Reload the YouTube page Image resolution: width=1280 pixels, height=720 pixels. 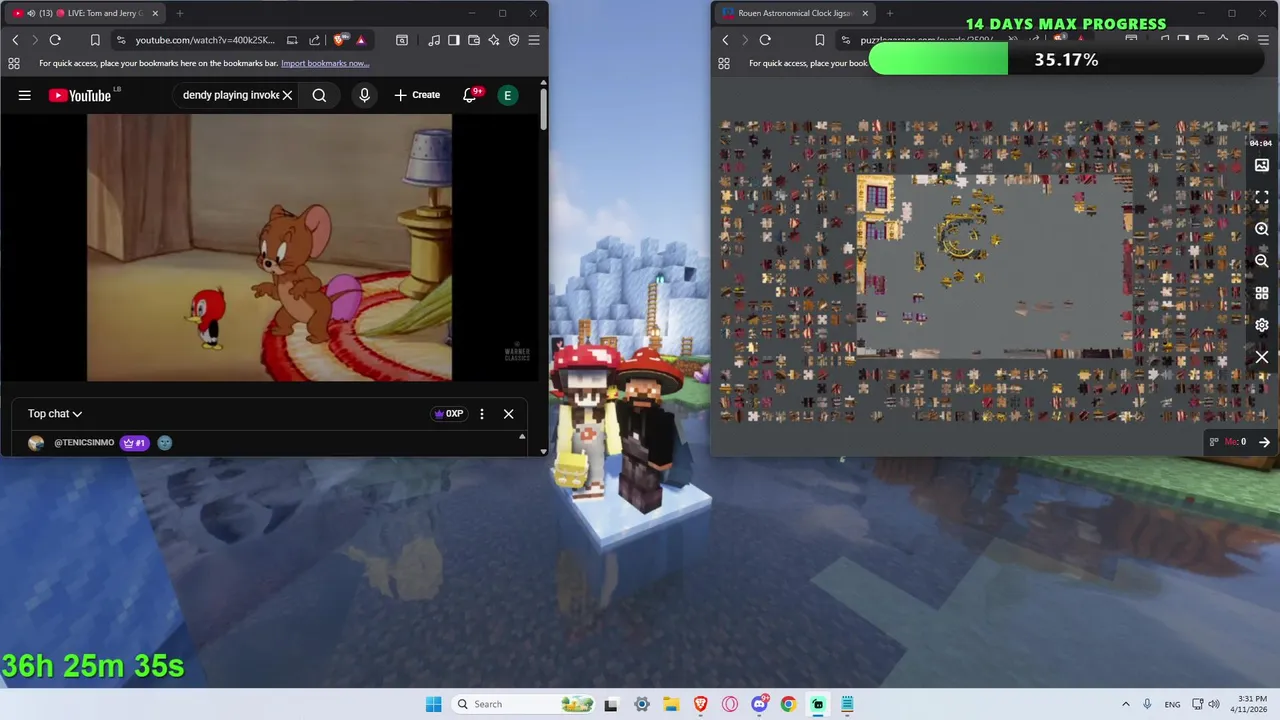tap(55, 40)
